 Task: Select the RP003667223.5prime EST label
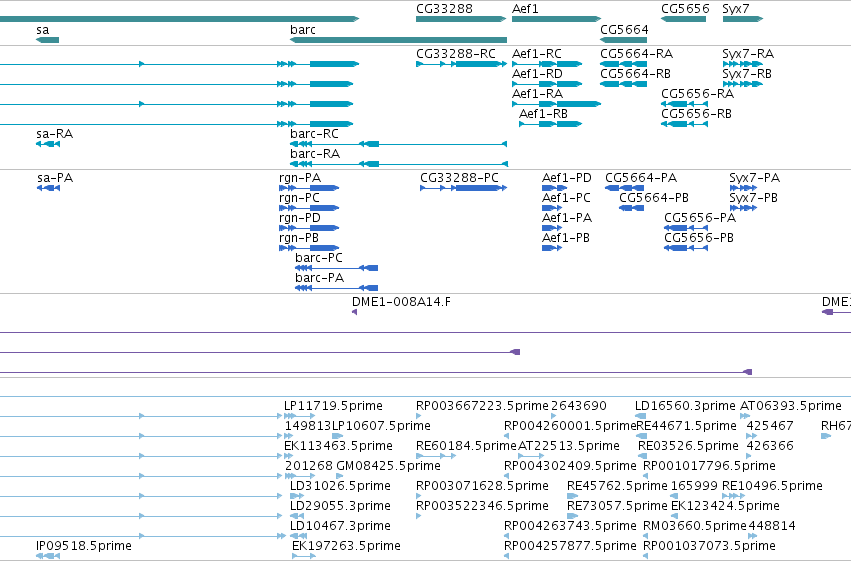(x=482, y=406)
